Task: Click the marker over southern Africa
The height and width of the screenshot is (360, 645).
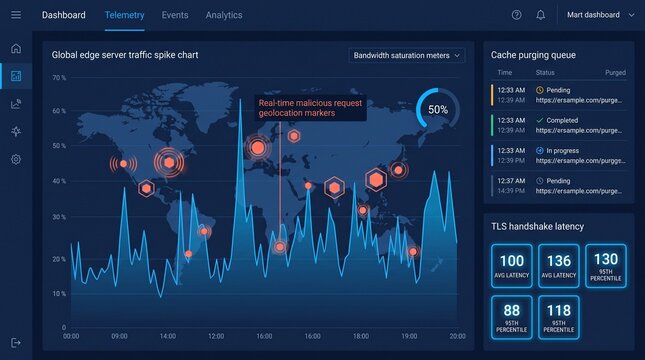Action: click(x=280, y=247)
